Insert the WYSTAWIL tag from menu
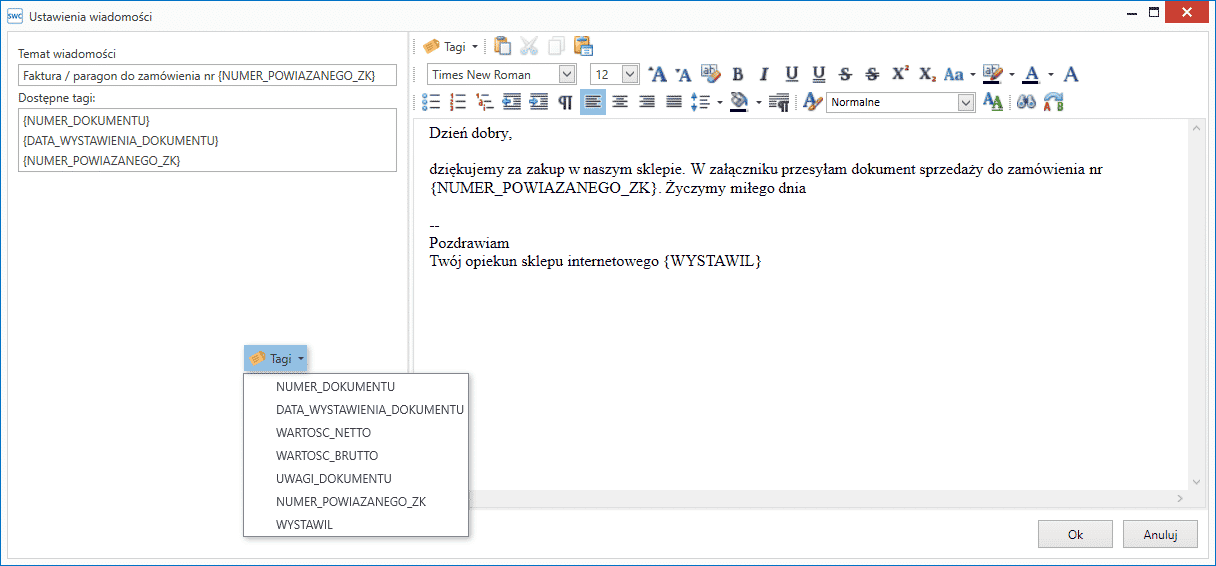The image size is (1216, 566). (x=356, y=525)
